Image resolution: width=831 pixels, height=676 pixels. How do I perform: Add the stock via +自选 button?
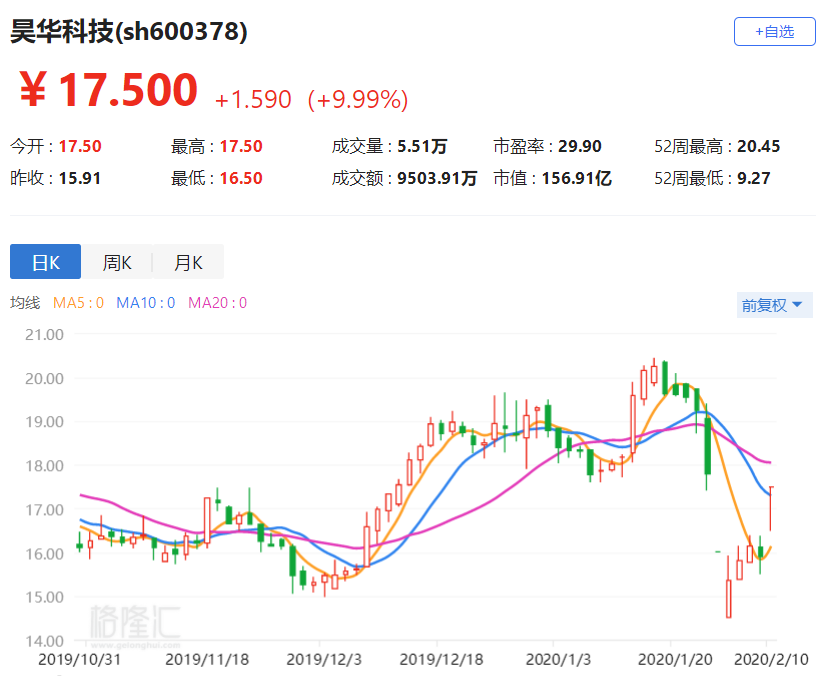click(x=774, y=32)
